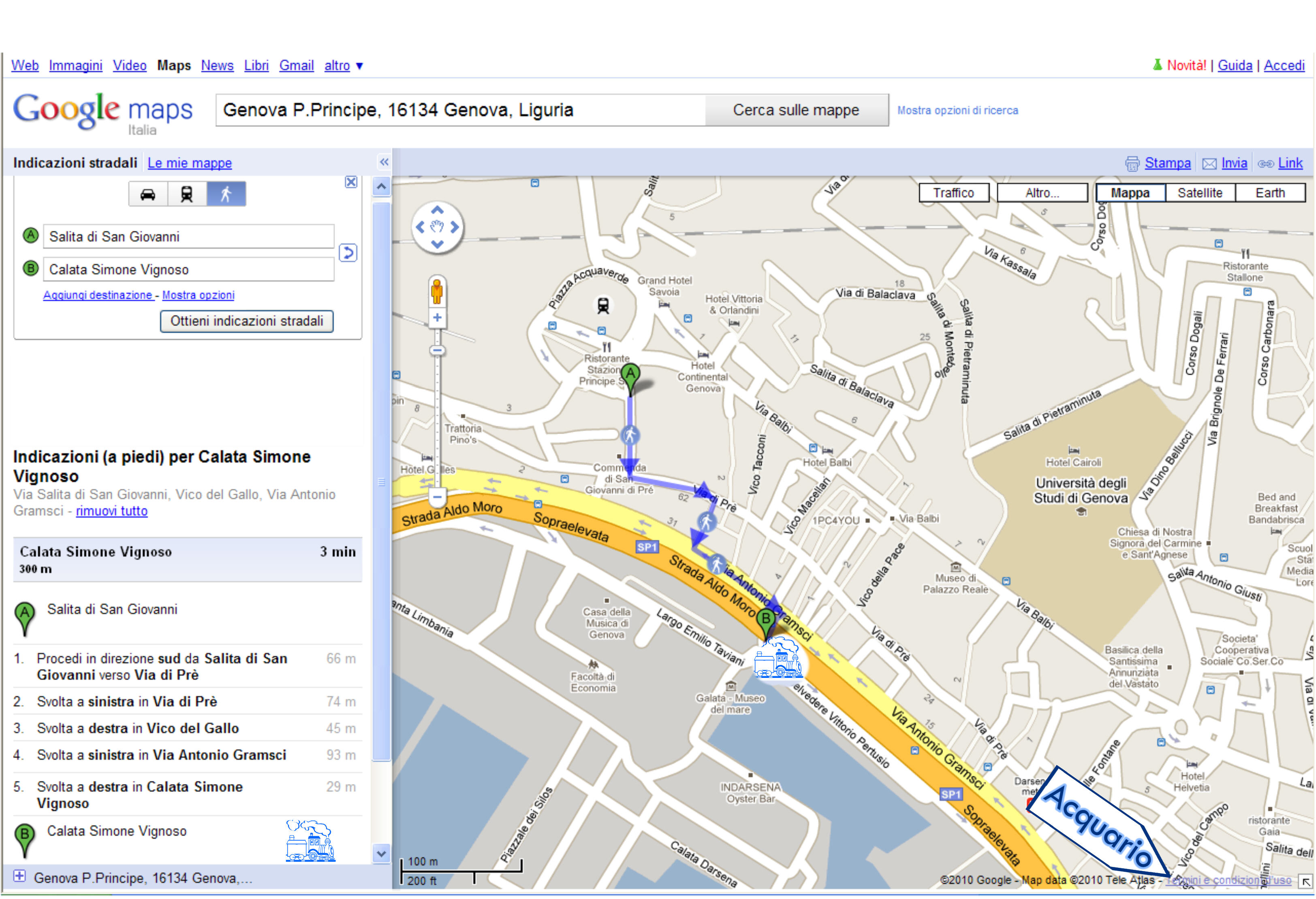Click Mostra opzioni di ricerca link

tap(957, 111)
